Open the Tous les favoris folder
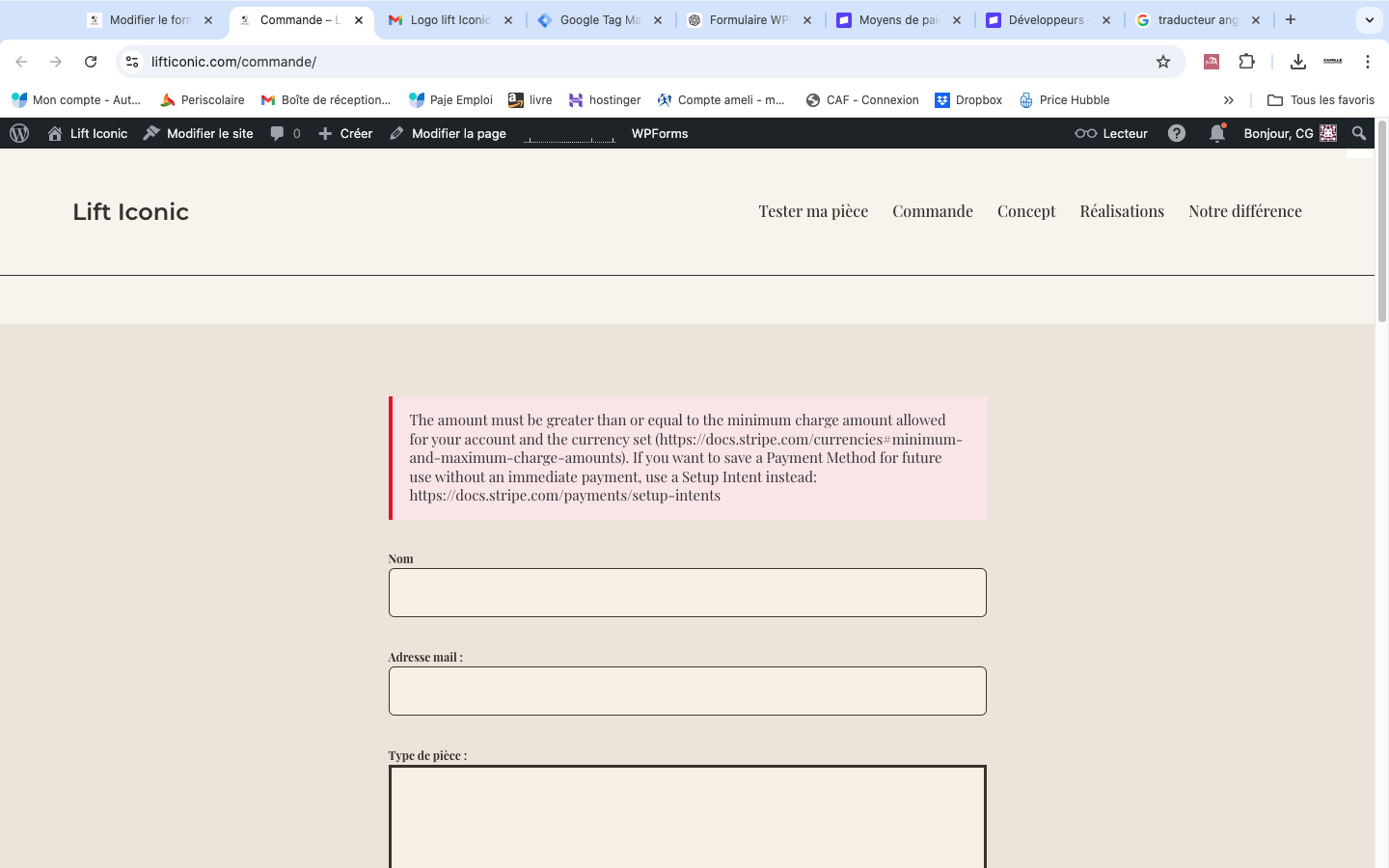 pyautogui.click(x=1321, y=100)
